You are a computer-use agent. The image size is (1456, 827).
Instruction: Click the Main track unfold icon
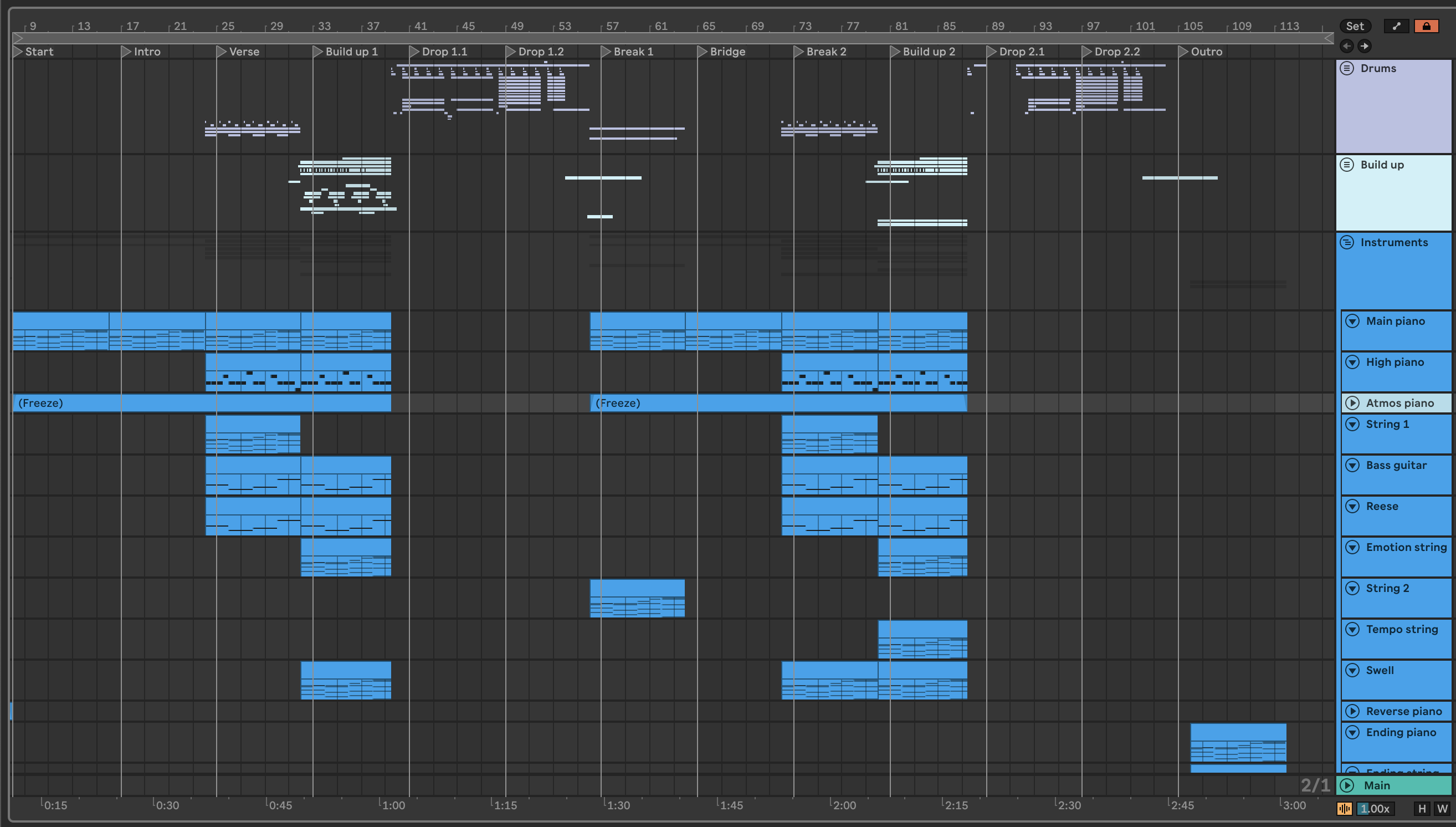pos(1346,785)
